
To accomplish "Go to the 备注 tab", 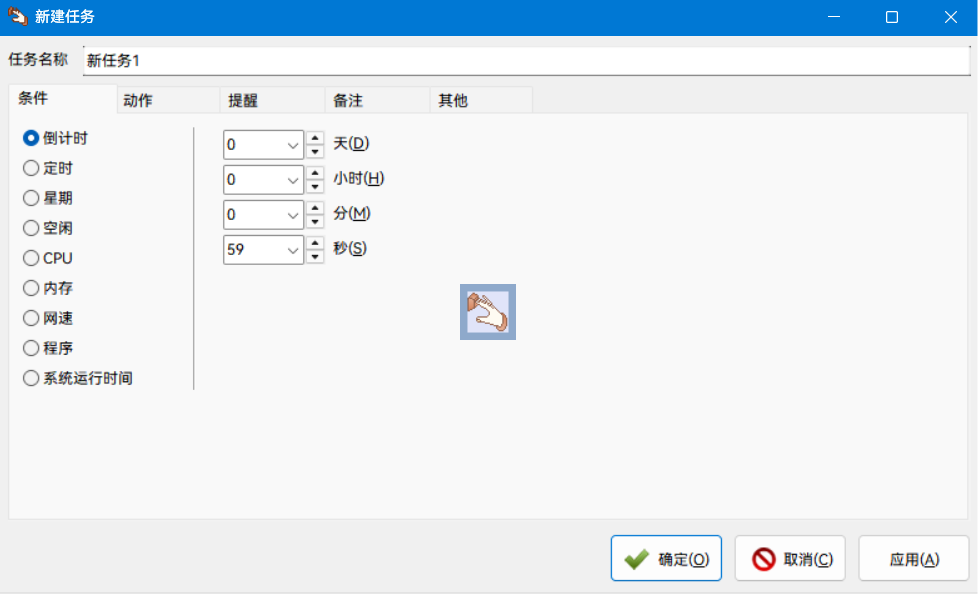I will [376, 100].
